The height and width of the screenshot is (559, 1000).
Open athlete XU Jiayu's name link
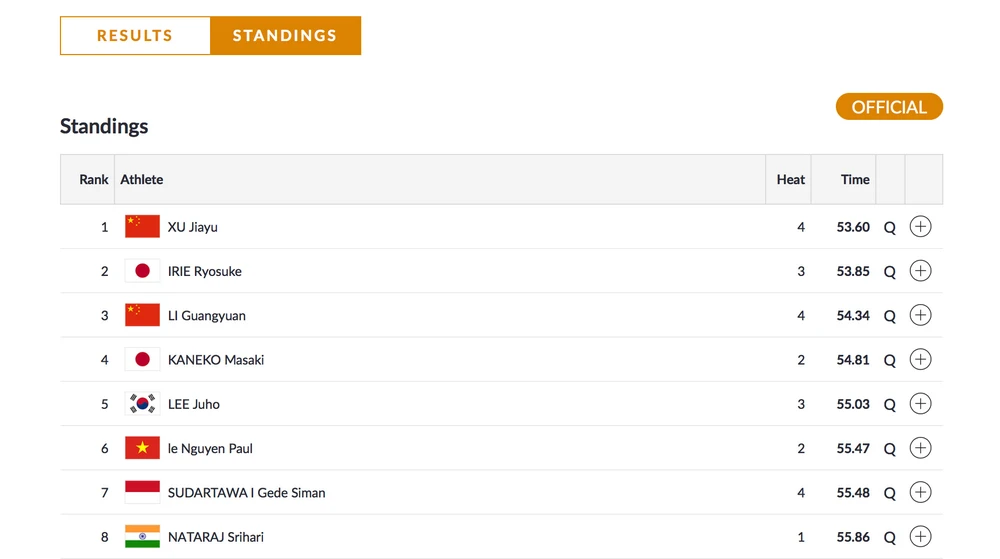pyautogui.click(x=193, y=227)
